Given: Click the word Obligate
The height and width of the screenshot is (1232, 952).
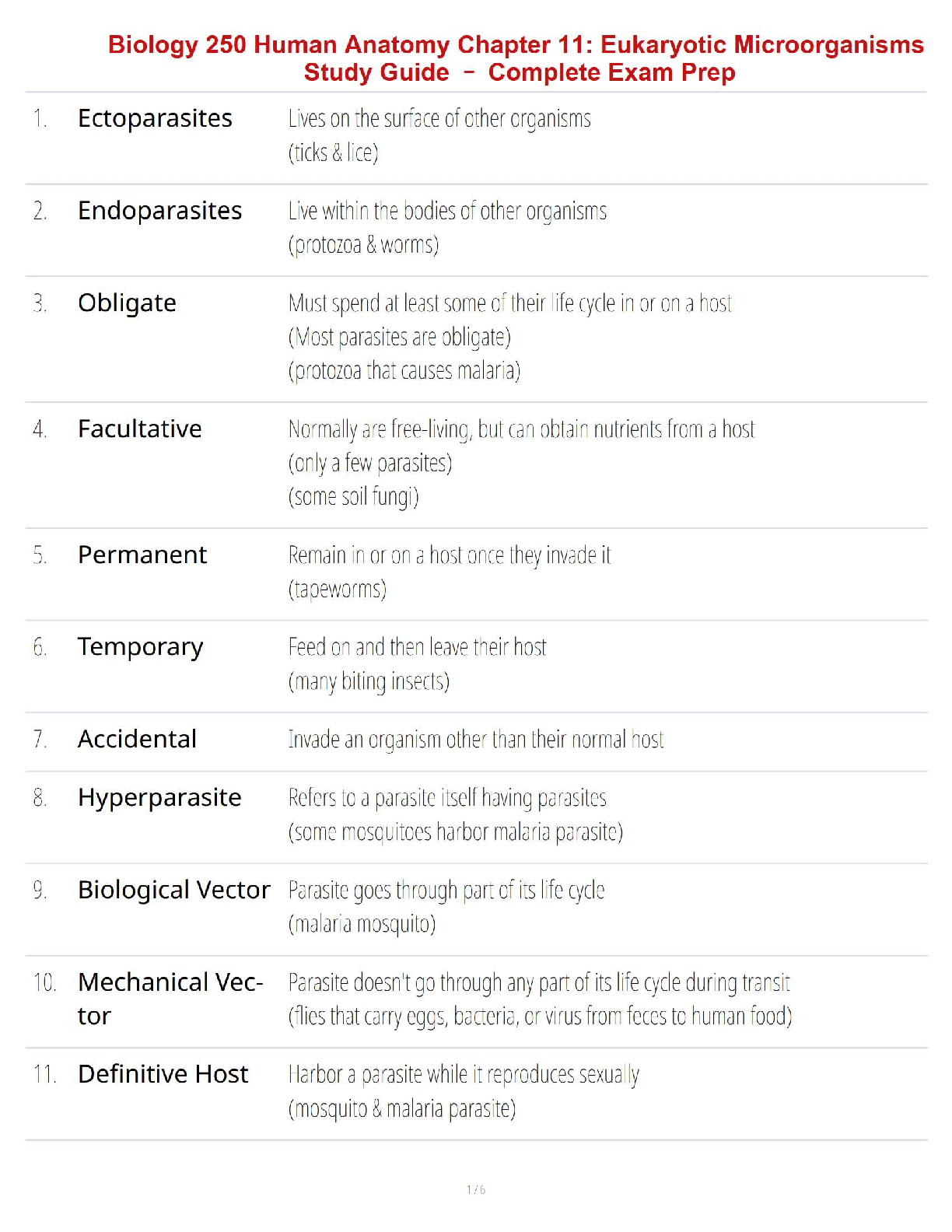Looking at the screenshot, I should 127,303.
